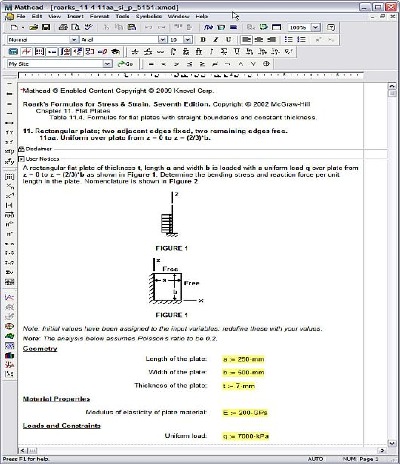The height and width of the screenshot is (464, 400).
Task: Click left arrow of horizontal scrollbar
Action: pos(23,451)
